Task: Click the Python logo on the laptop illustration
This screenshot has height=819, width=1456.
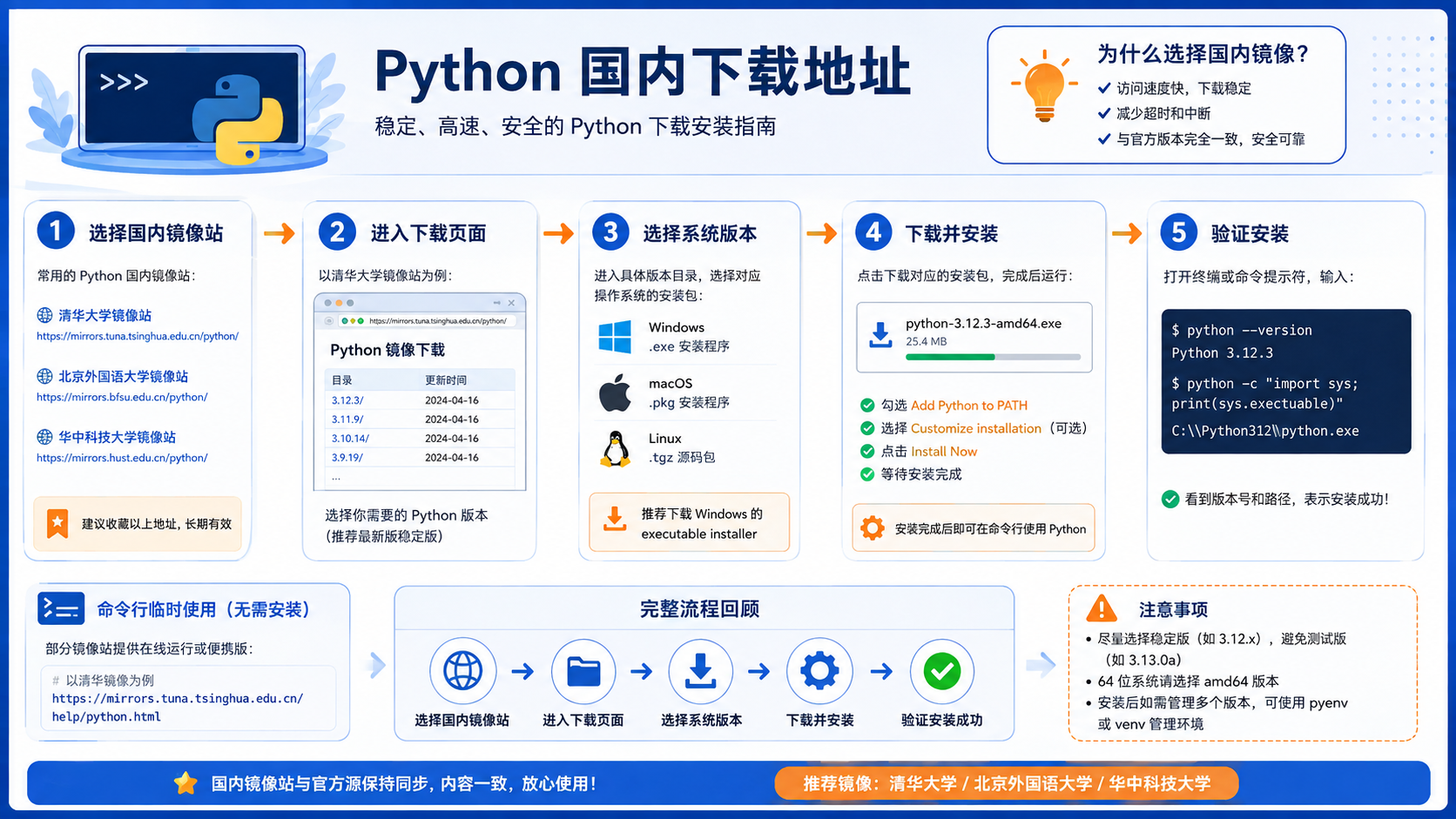Action: click(x=237, y=119)
